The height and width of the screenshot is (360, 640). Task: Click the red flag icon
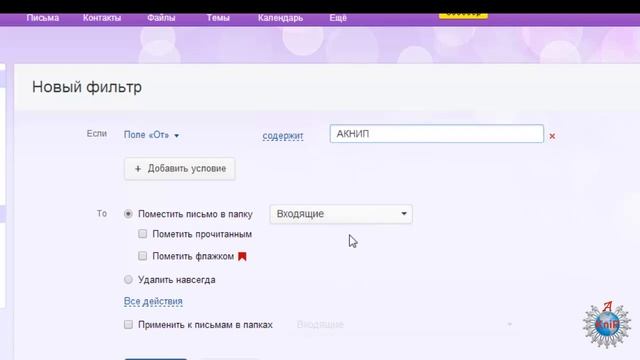point(242,256)
